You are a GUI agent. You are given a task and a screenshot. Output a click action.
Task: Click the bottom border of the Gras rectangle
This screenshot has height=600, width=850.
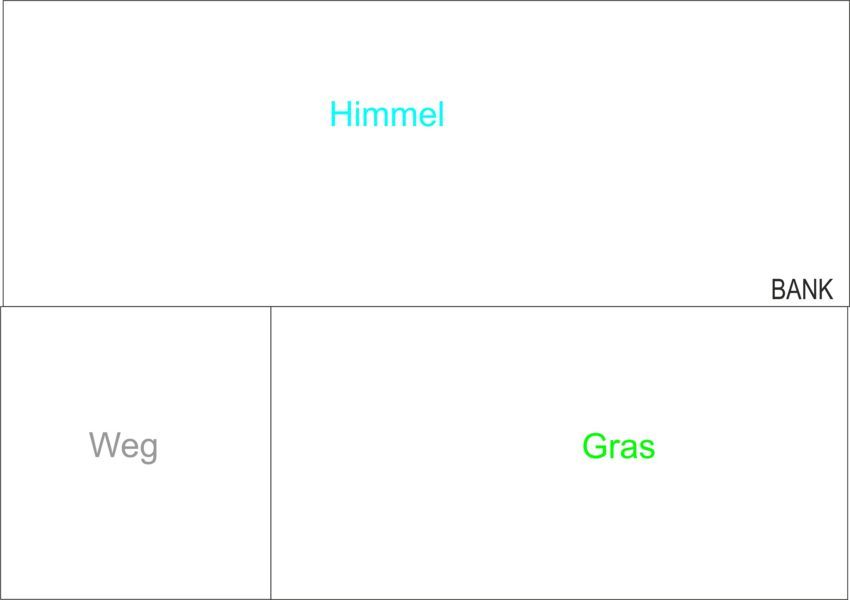[560, 598]
